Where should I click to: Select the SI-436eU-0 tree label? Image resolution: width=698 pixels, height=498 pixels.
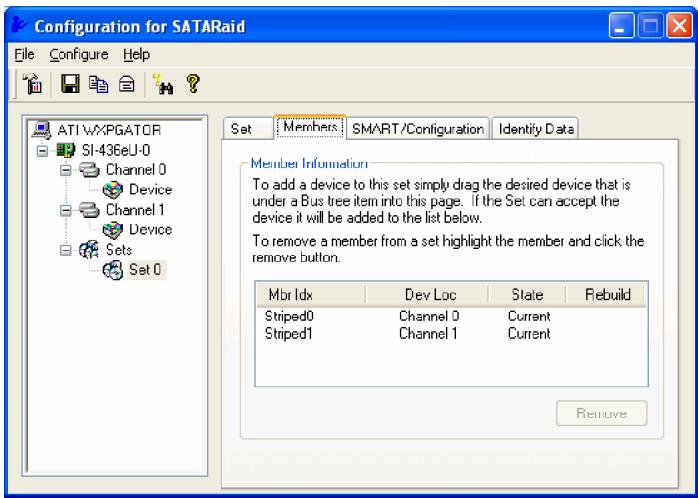click(116, 150)
